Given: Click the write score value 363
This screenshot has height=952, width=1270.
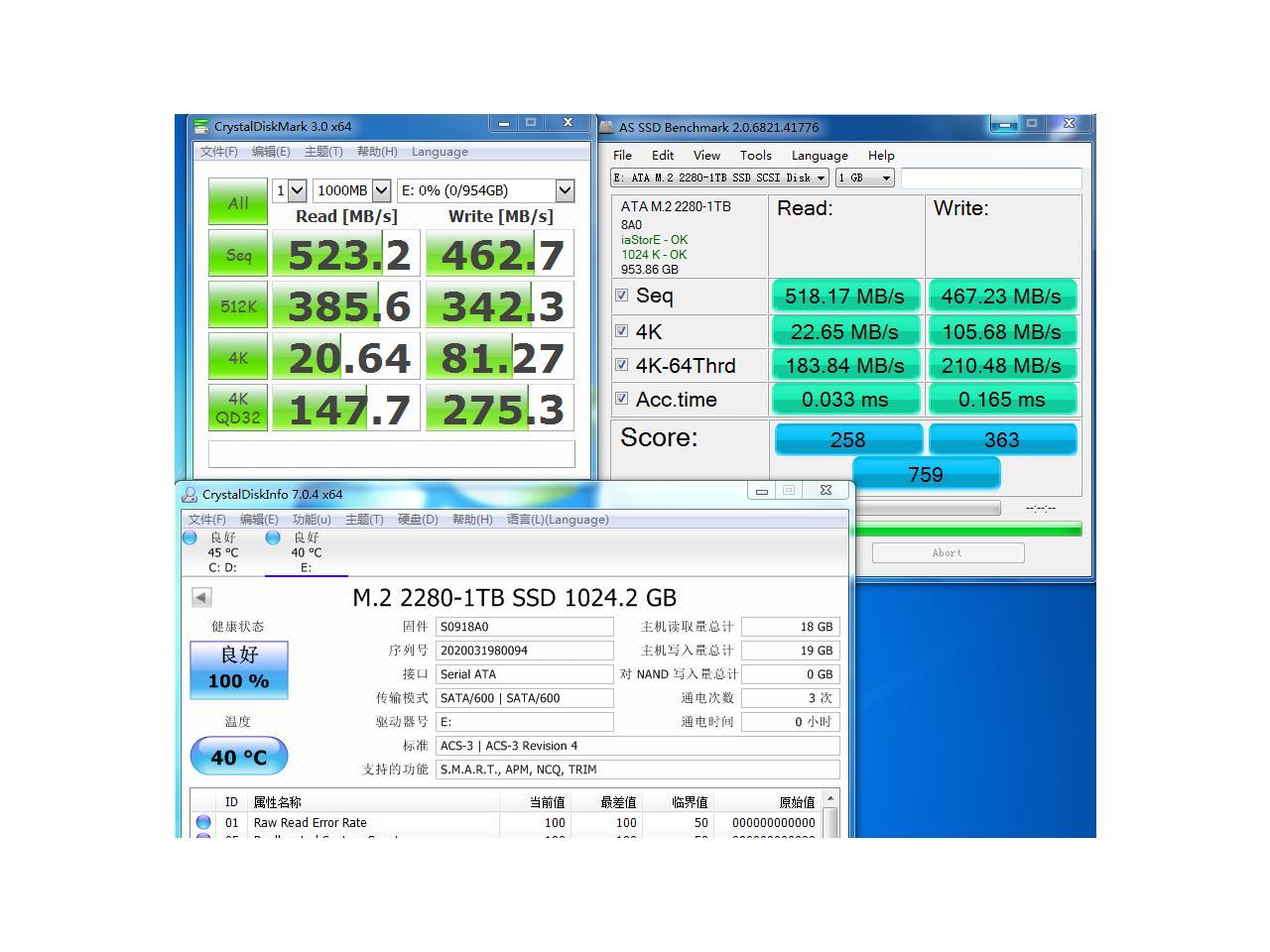Looking at the screenshot, I should [1002, 439].
